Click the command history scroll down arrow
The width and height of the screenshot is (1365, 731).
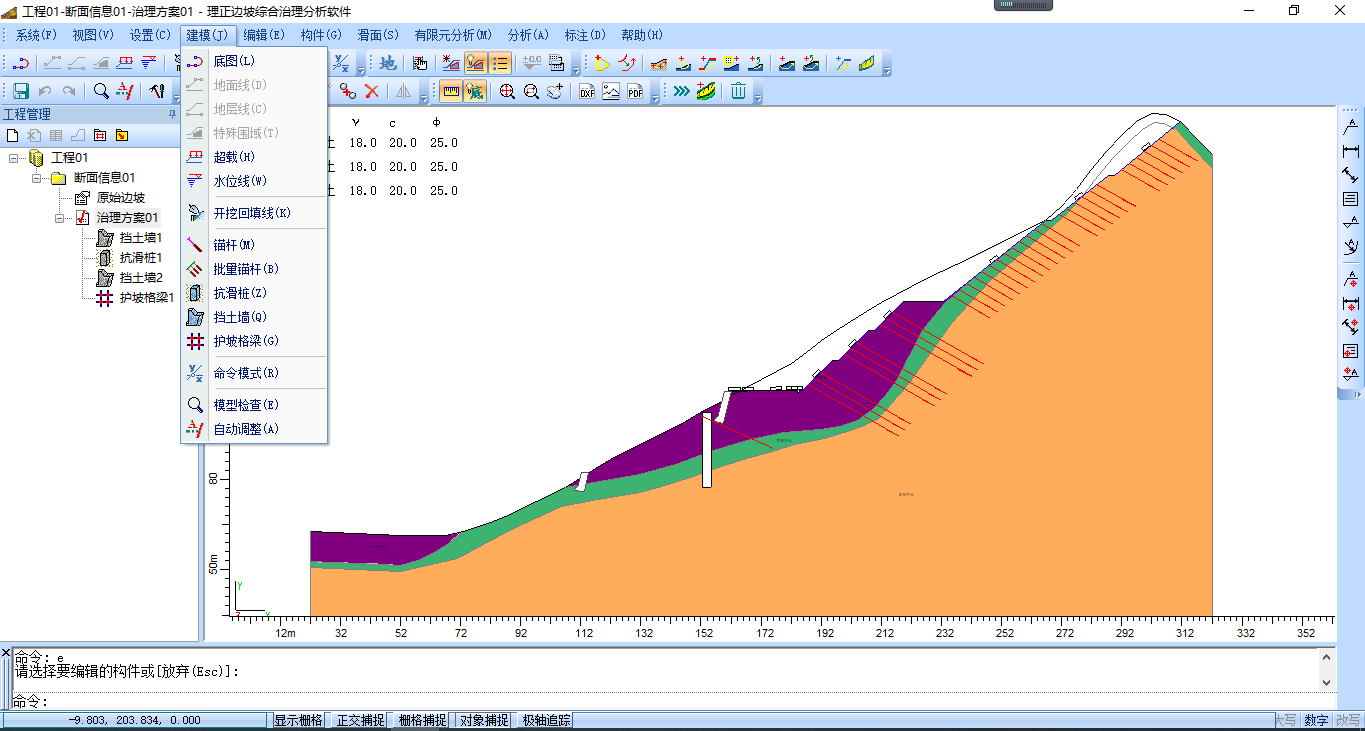[x=1327, y=682]
